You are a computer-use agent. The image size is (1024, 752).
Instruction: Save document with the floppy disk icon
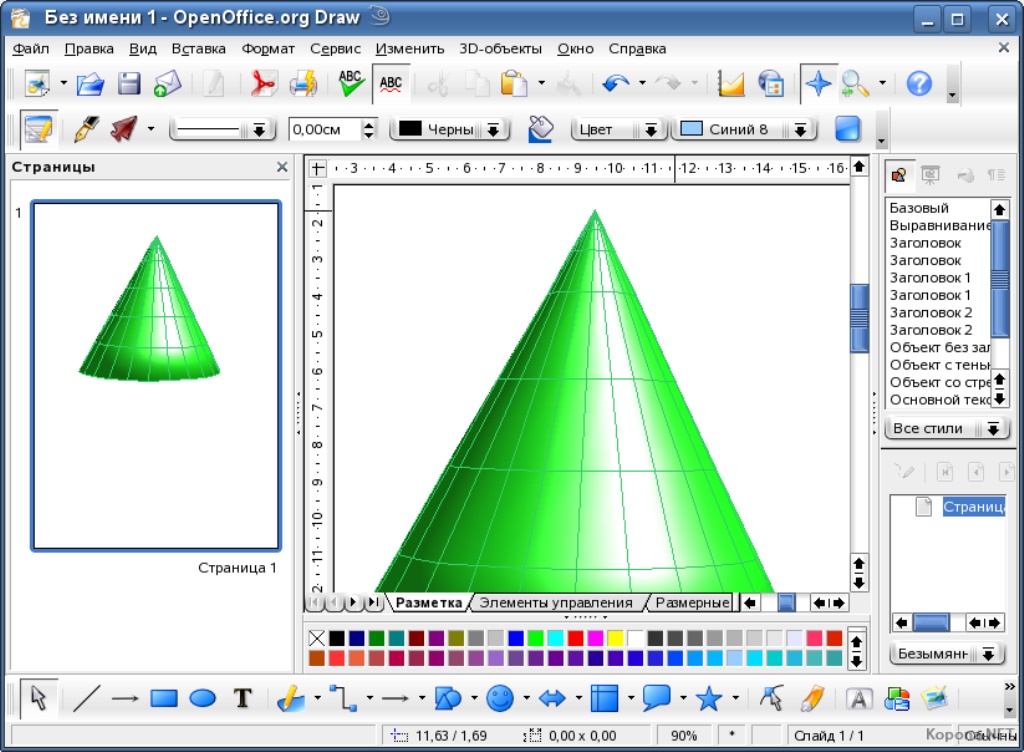click(x=129, y=84)
